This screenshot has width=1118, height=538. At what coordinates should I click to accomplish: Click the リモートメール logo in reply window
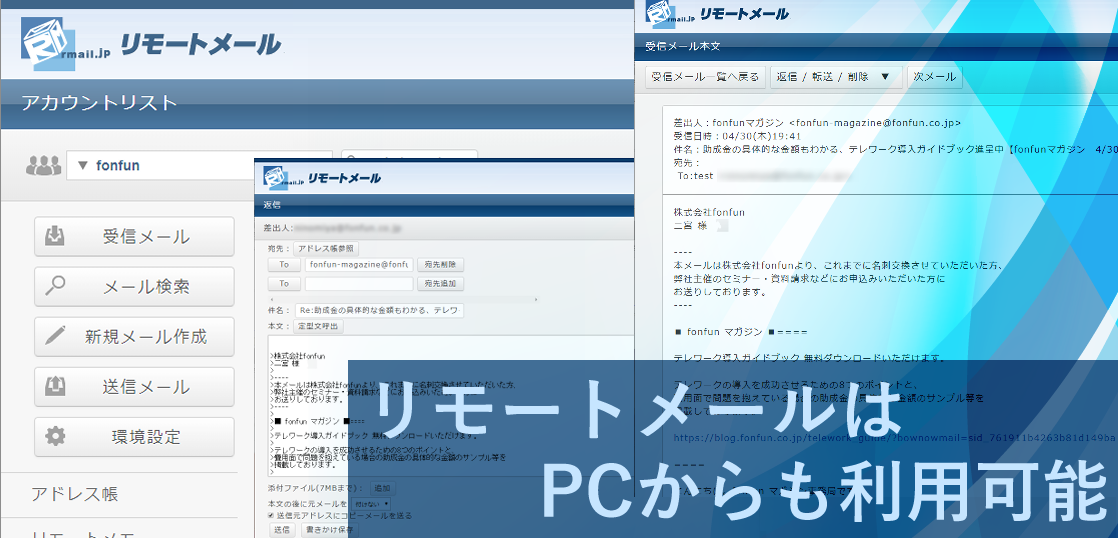(x=322, y=177)
